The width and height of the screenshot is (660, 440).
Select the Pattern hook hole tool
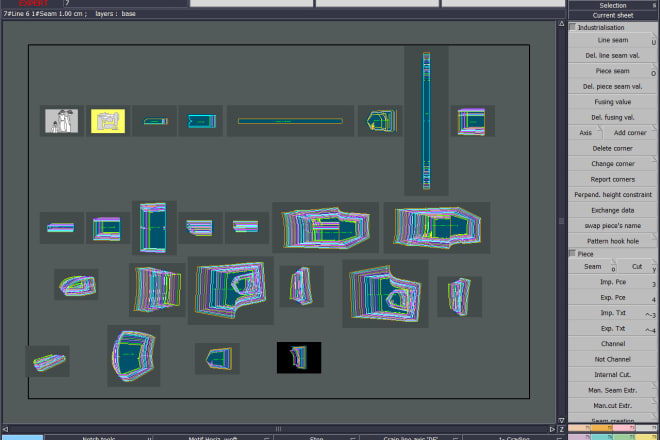612,241
